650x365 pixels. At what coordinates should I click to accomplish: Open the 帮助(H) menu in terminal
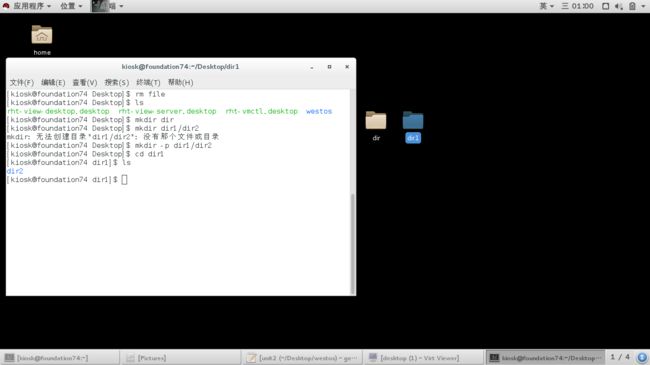[180, 83]
